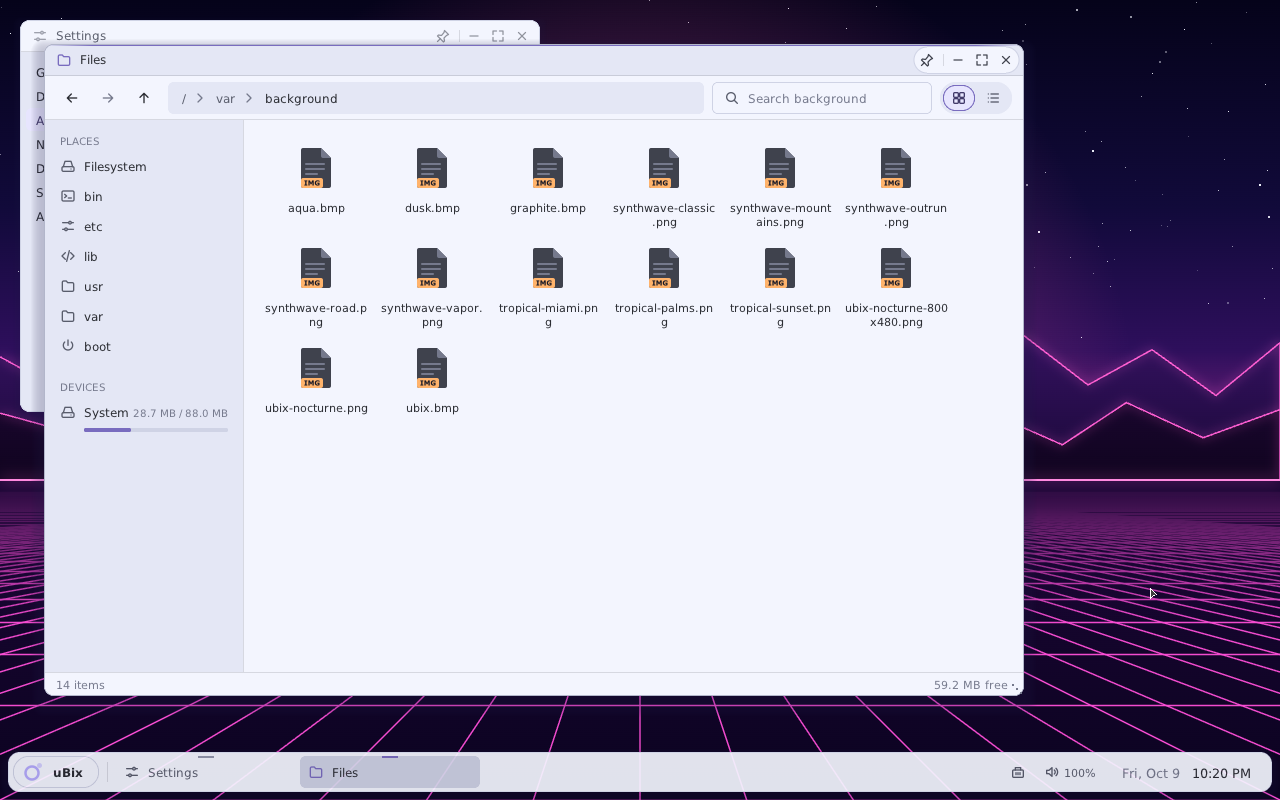Click the volume 100% tray indicator
The height and width of the screenshot is (800, 1280).
1070,772
